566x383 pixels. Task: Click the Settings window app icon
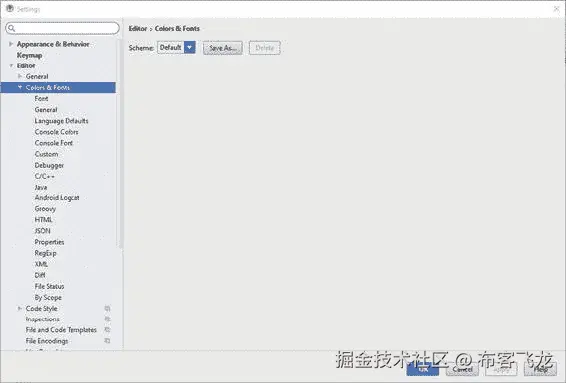(10, 9)
